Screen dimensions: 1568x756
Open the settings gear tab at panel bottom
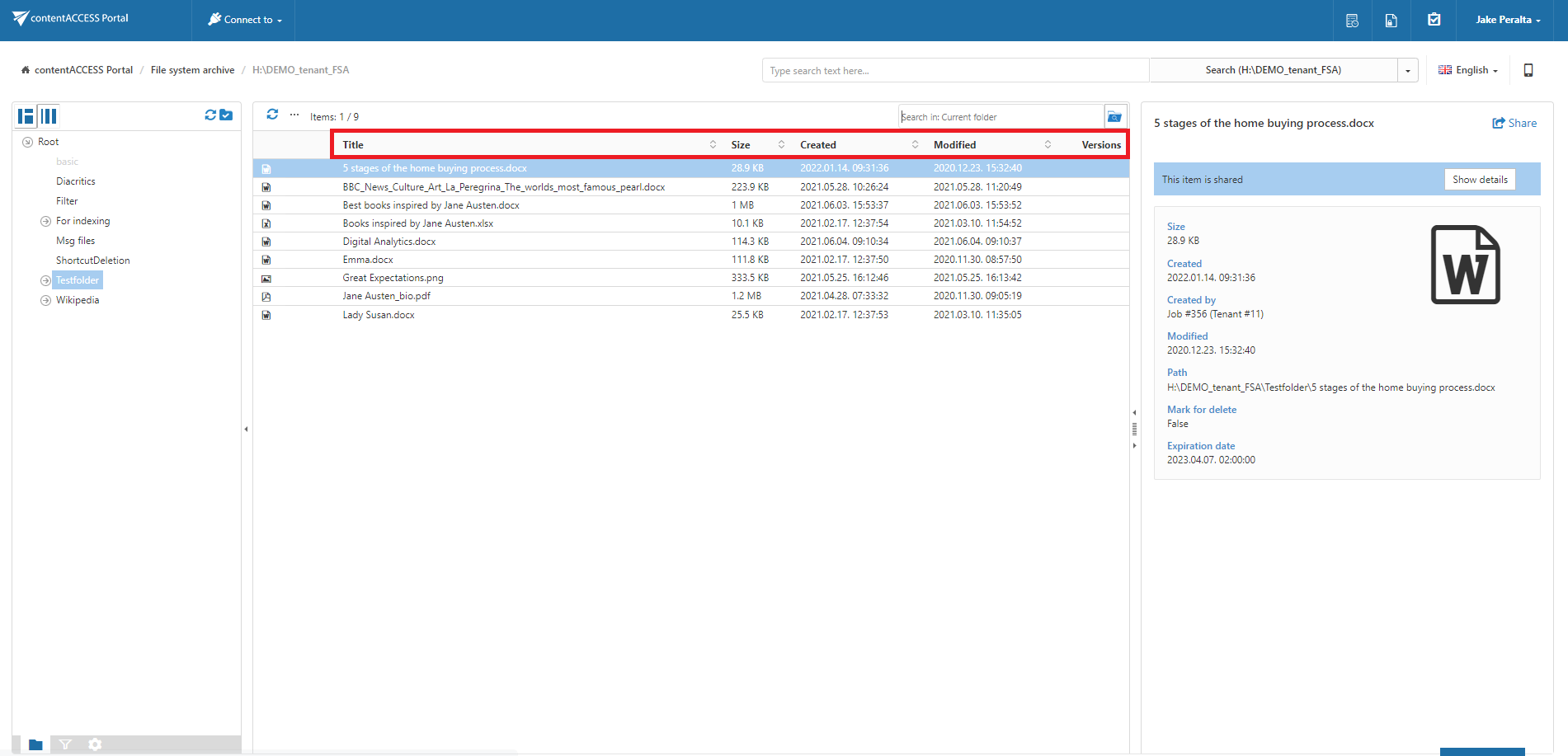95,744
